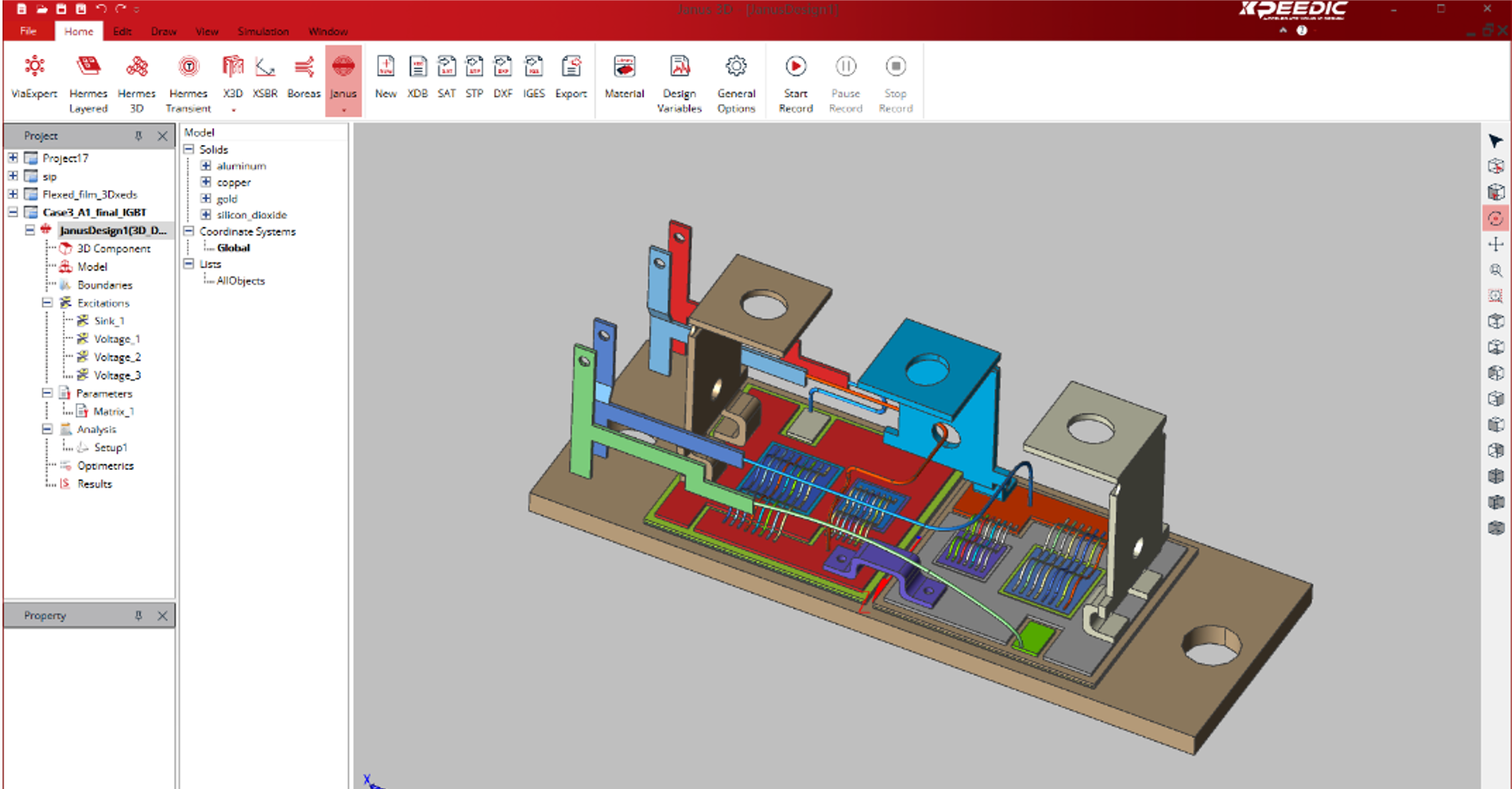Select the Boreas tool icon
This screenshot has height=789, width=1512.
point(303,77)
